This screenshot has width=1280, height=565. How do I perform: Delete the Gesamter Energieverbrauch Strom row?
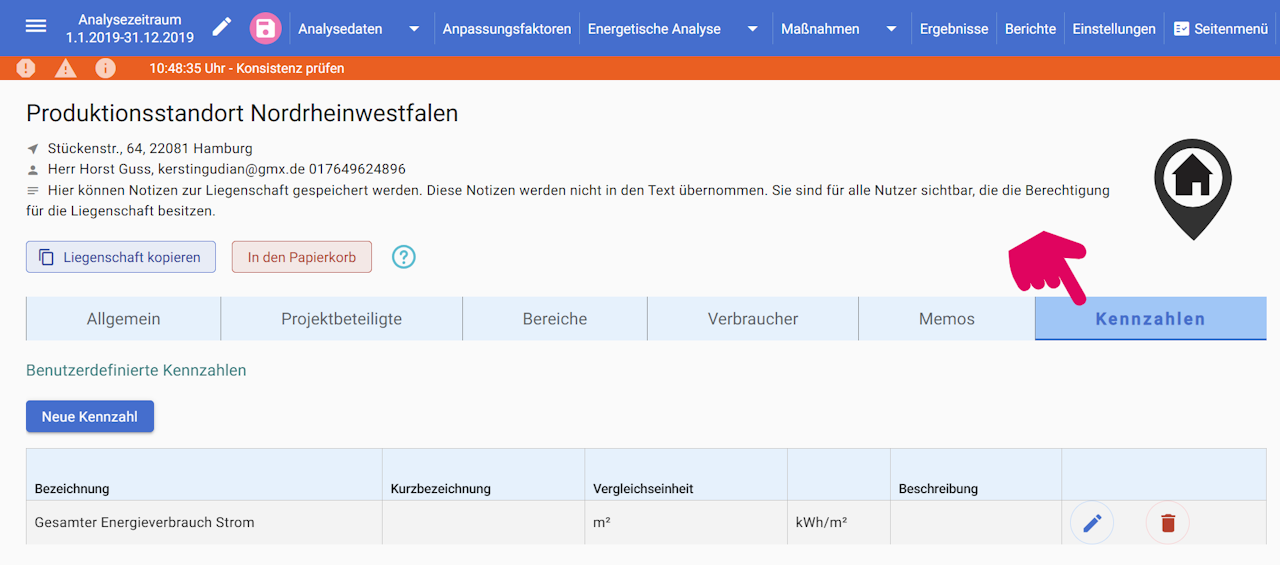[1167, 522]
